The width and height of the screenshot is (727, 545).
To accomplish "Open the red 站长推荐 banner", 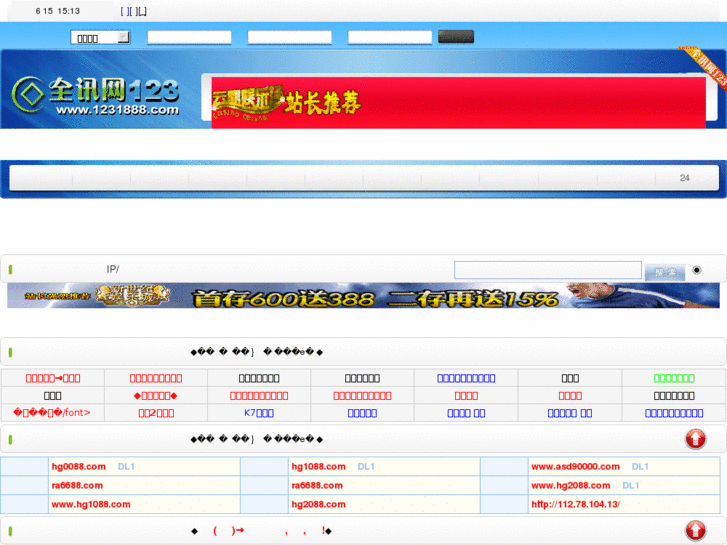I will pos(459,103).
